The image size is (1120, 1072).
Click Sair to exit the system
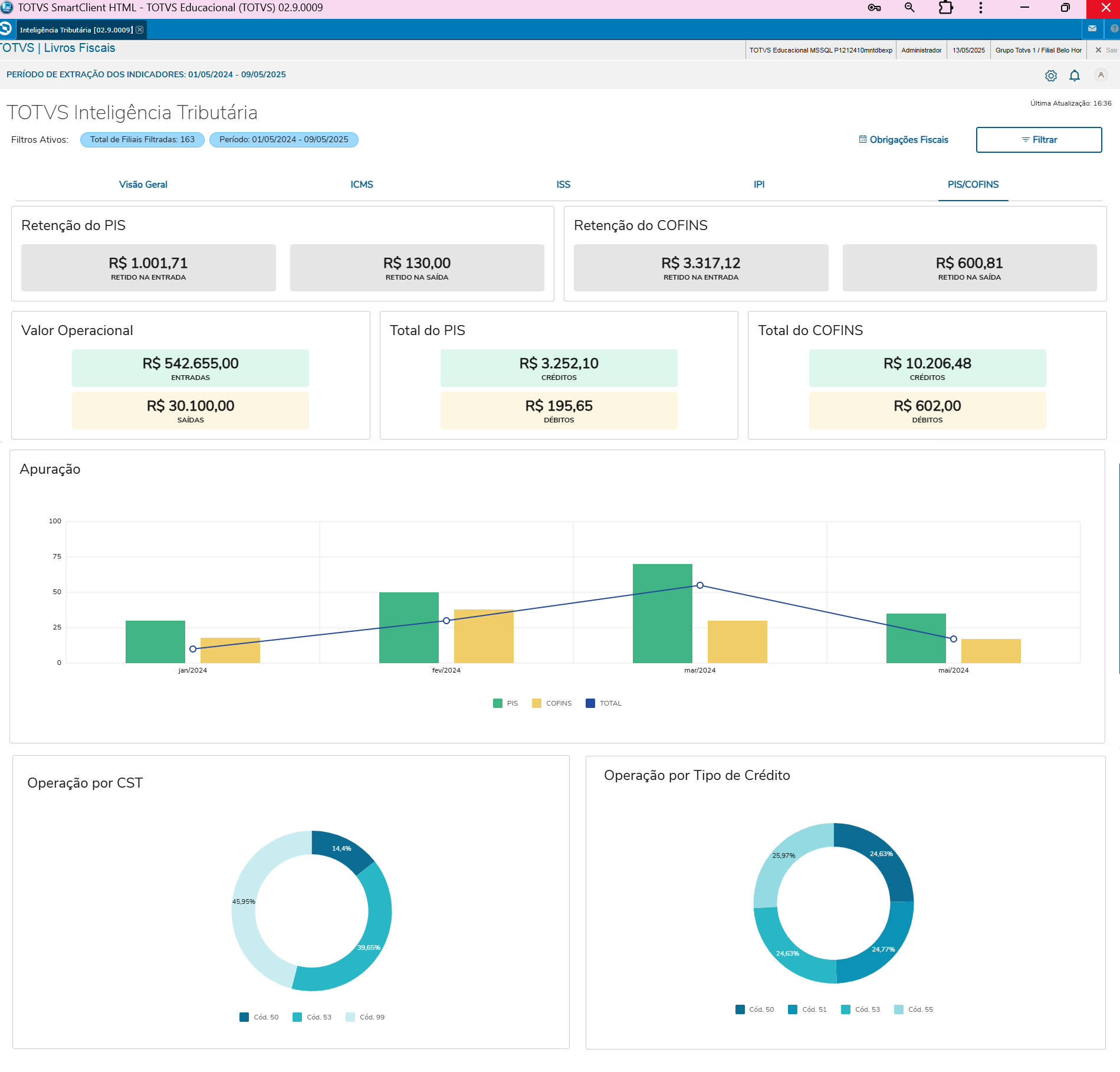(1106, 50)
